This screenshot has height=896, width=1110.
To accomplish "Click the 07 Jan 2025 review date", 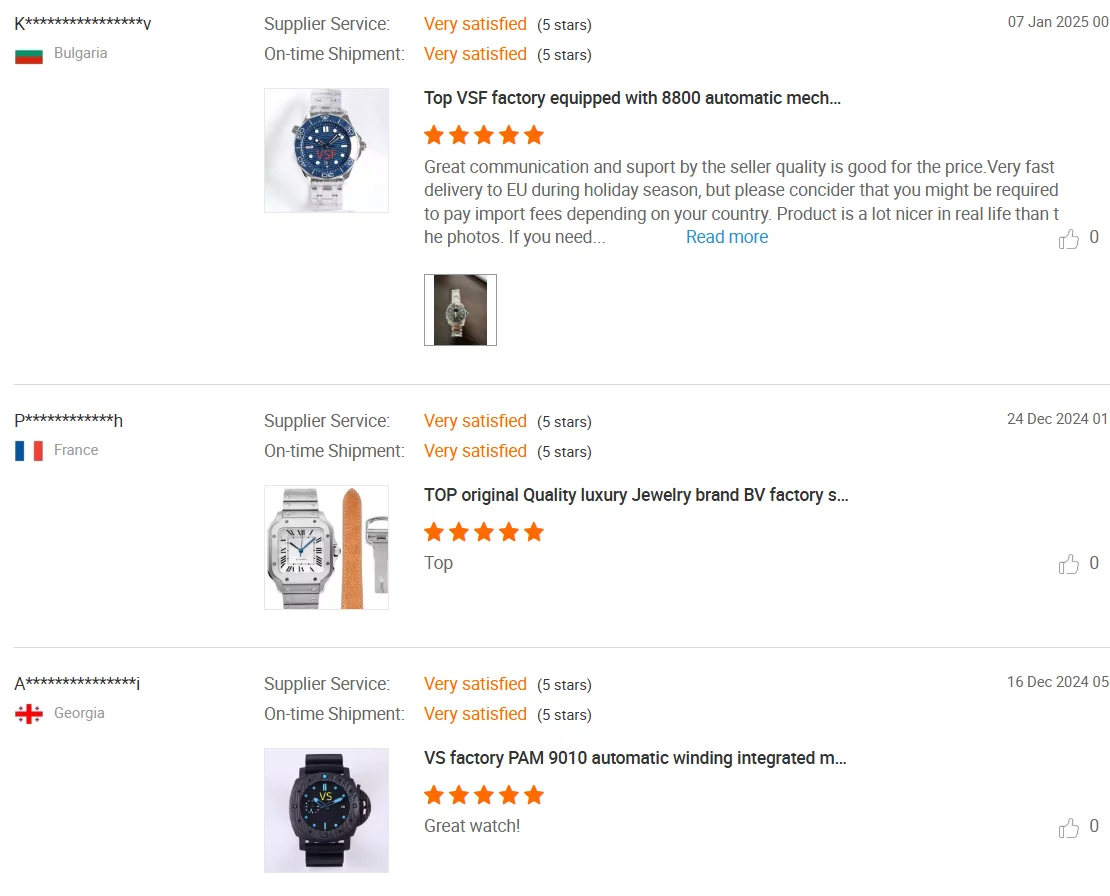I will coord(1058,22).
